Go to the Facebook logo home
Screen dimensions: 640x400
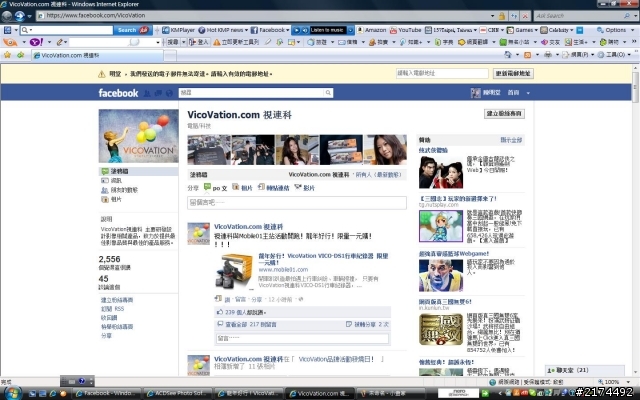point(118,93)
